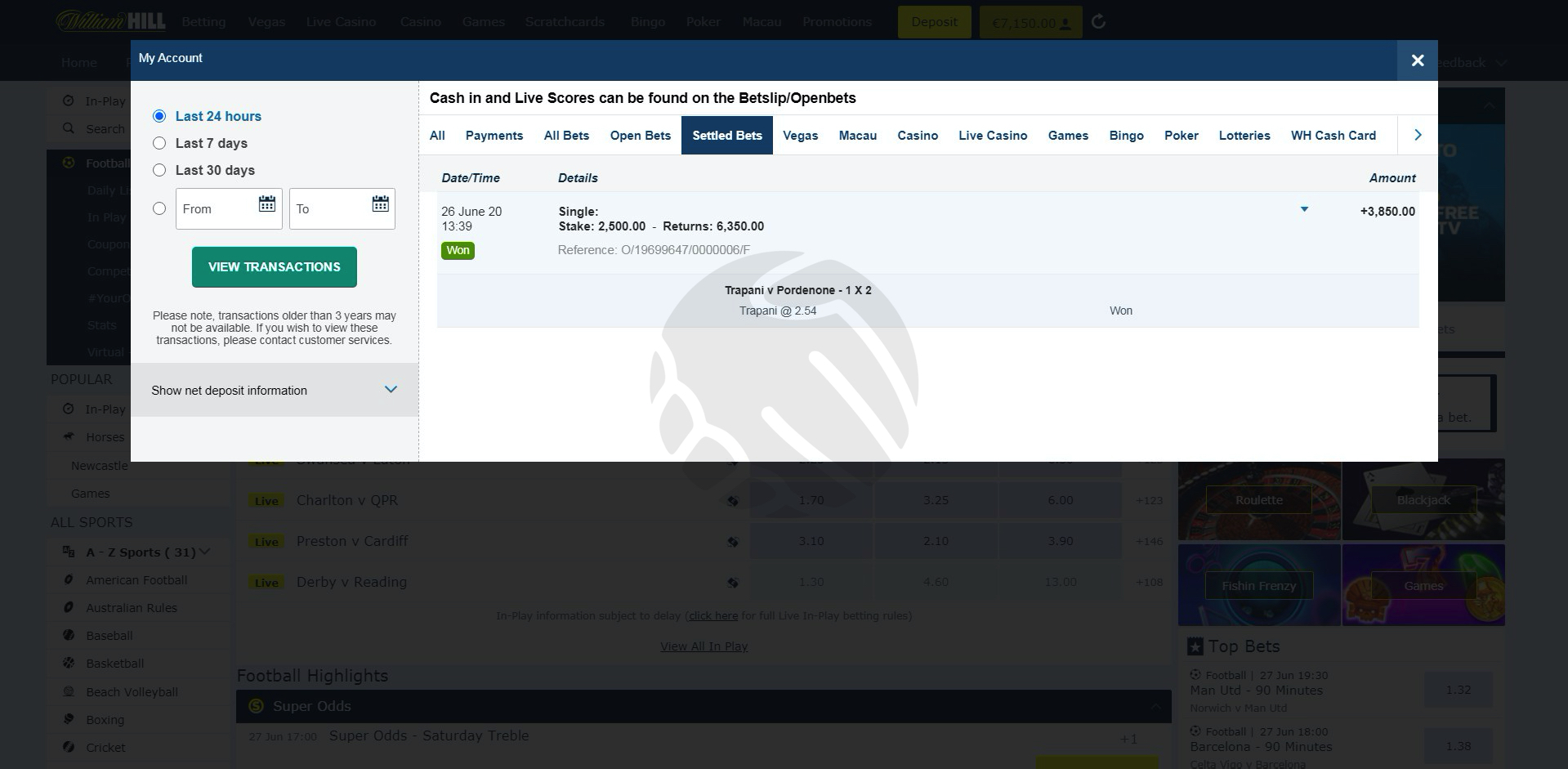Open the From date calendar picker
Screen dimensions: 1568x769
[x=266, y=204]
